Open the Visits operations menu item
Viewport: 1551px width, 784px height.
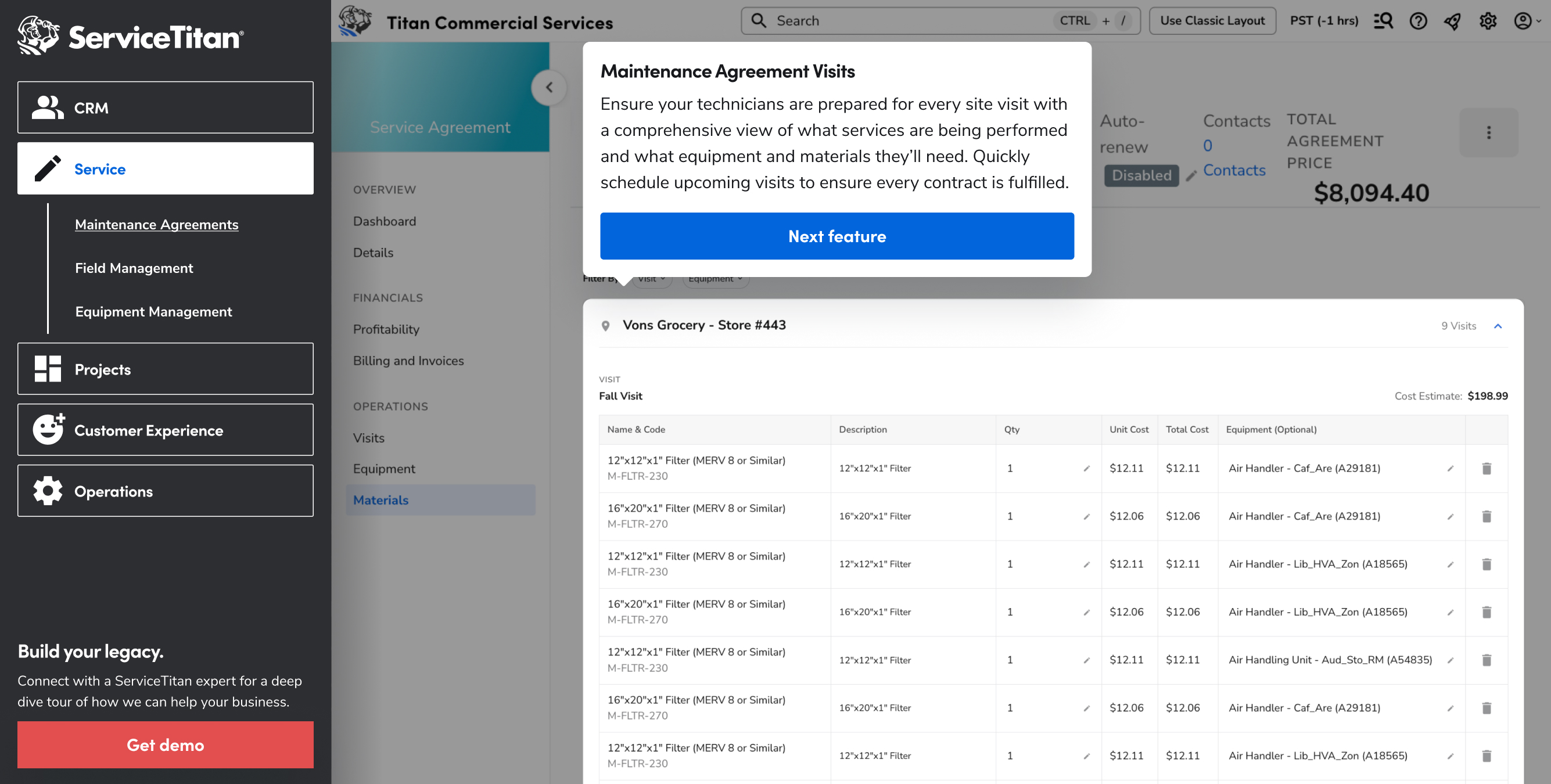pos(368,438)
